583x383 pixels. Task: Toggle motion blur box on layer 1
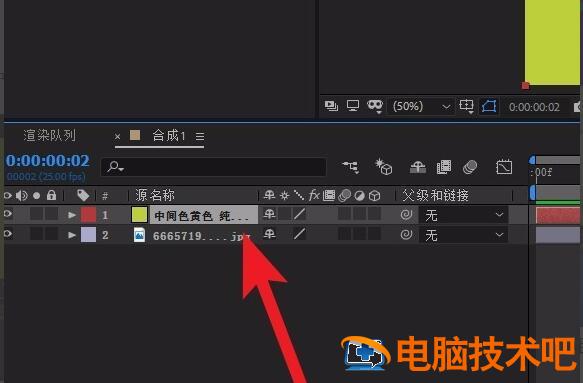click(x=344, y=214)
